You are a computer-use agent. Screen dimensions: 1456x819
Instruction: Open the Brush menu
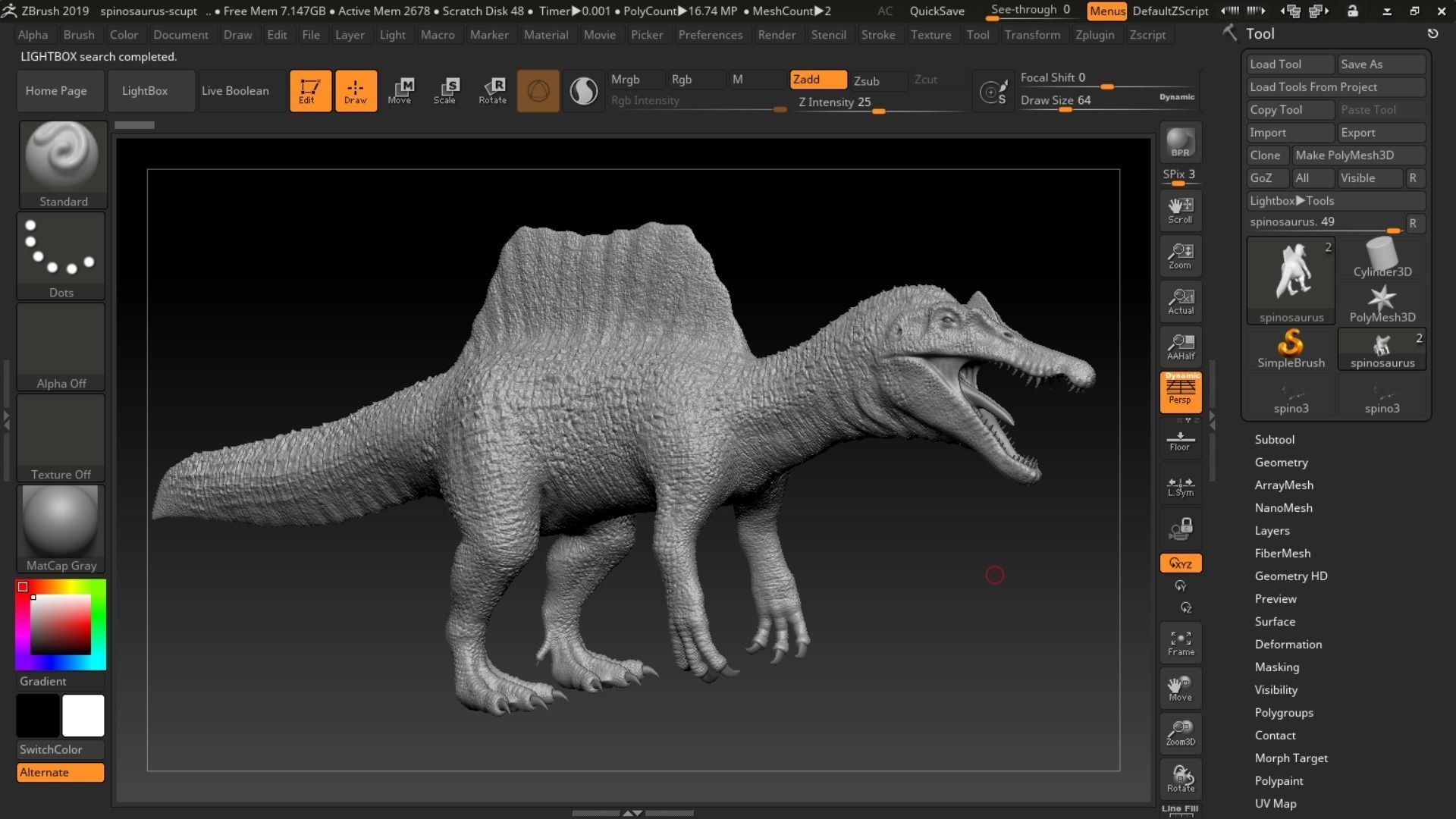(x=79, y=35)
